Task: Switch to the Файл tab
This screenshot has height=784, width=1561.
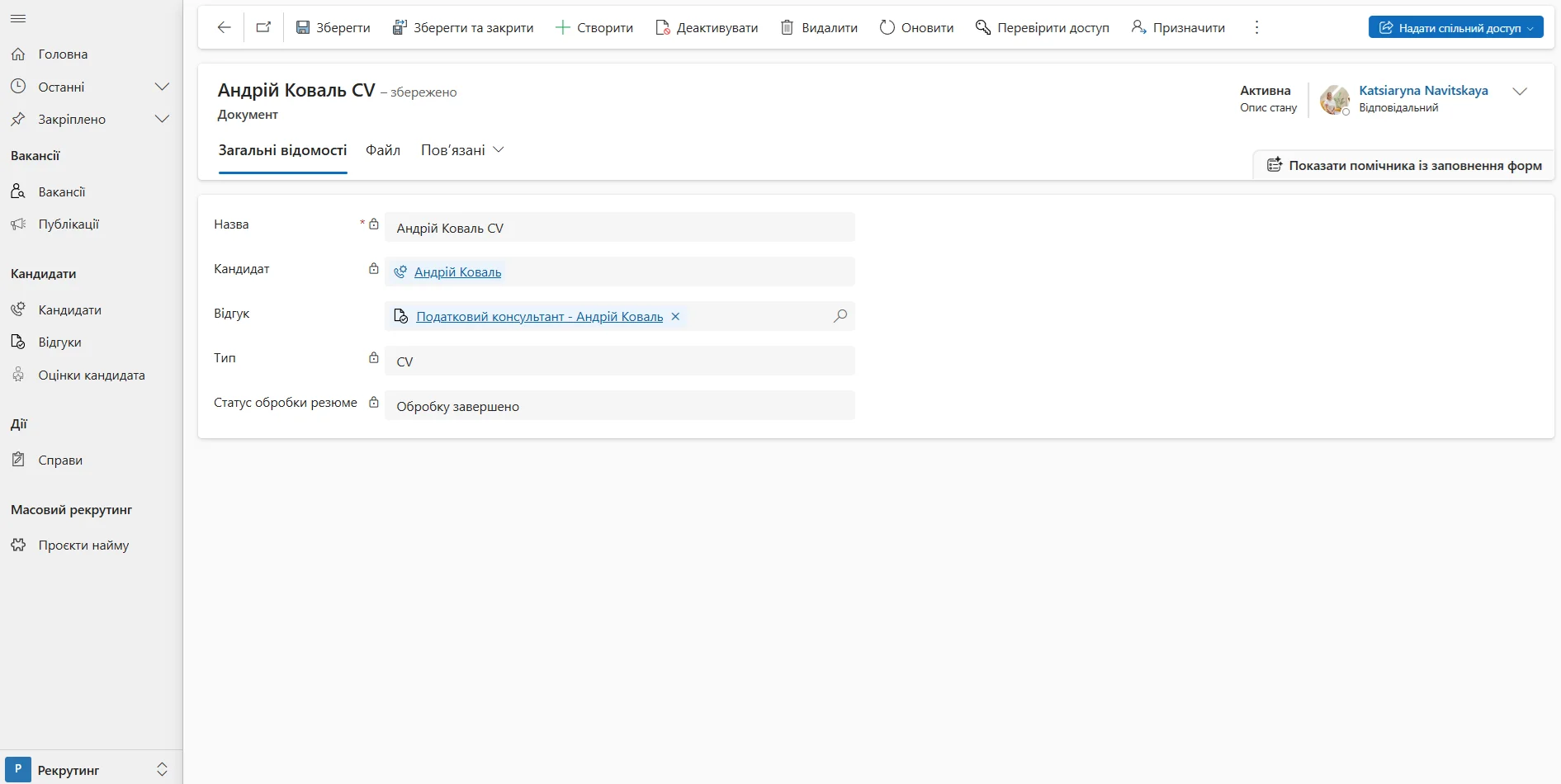Action: (383, 150)
